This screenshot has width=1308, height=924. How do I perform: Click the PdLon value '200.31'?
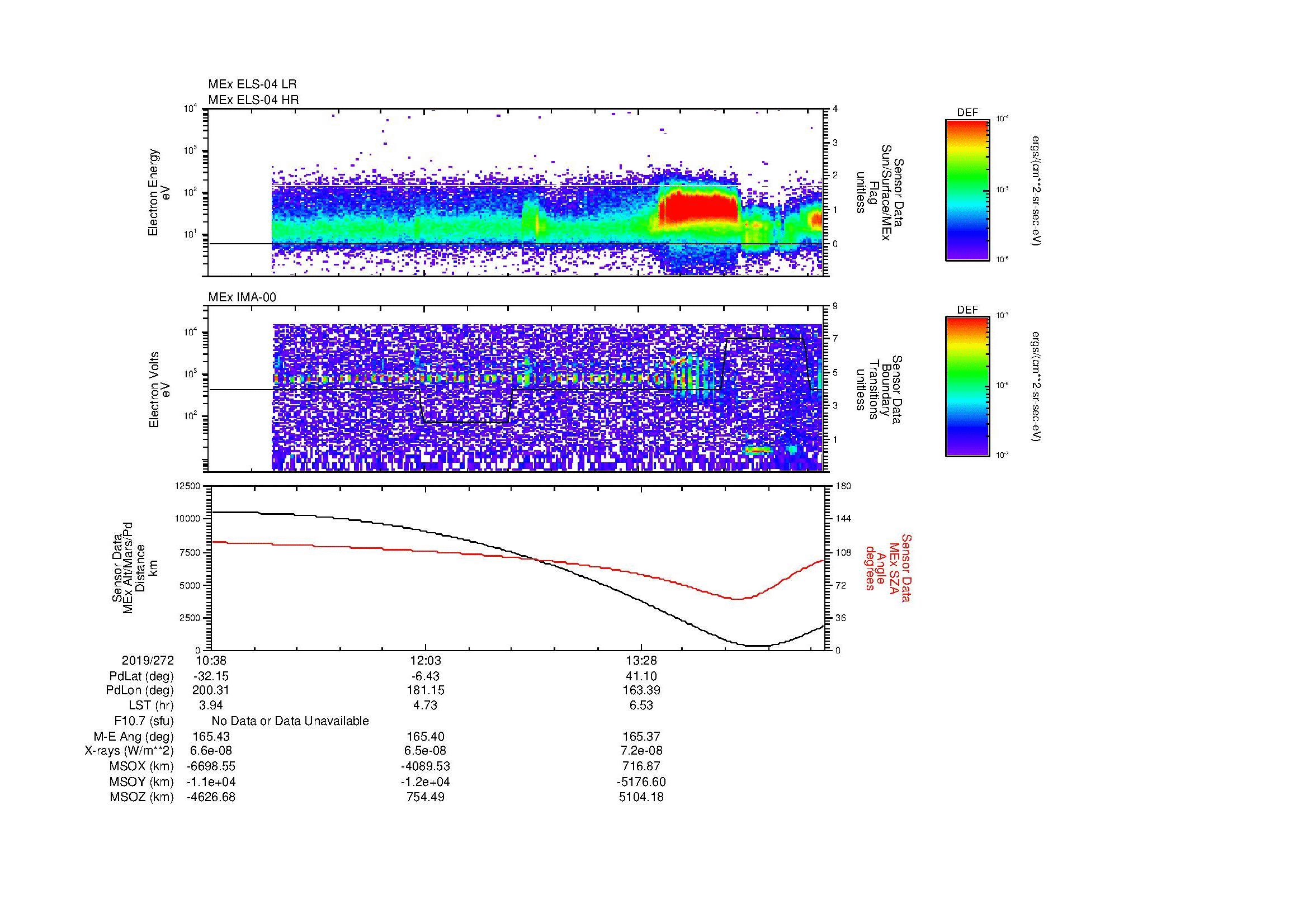coord(211,690)
